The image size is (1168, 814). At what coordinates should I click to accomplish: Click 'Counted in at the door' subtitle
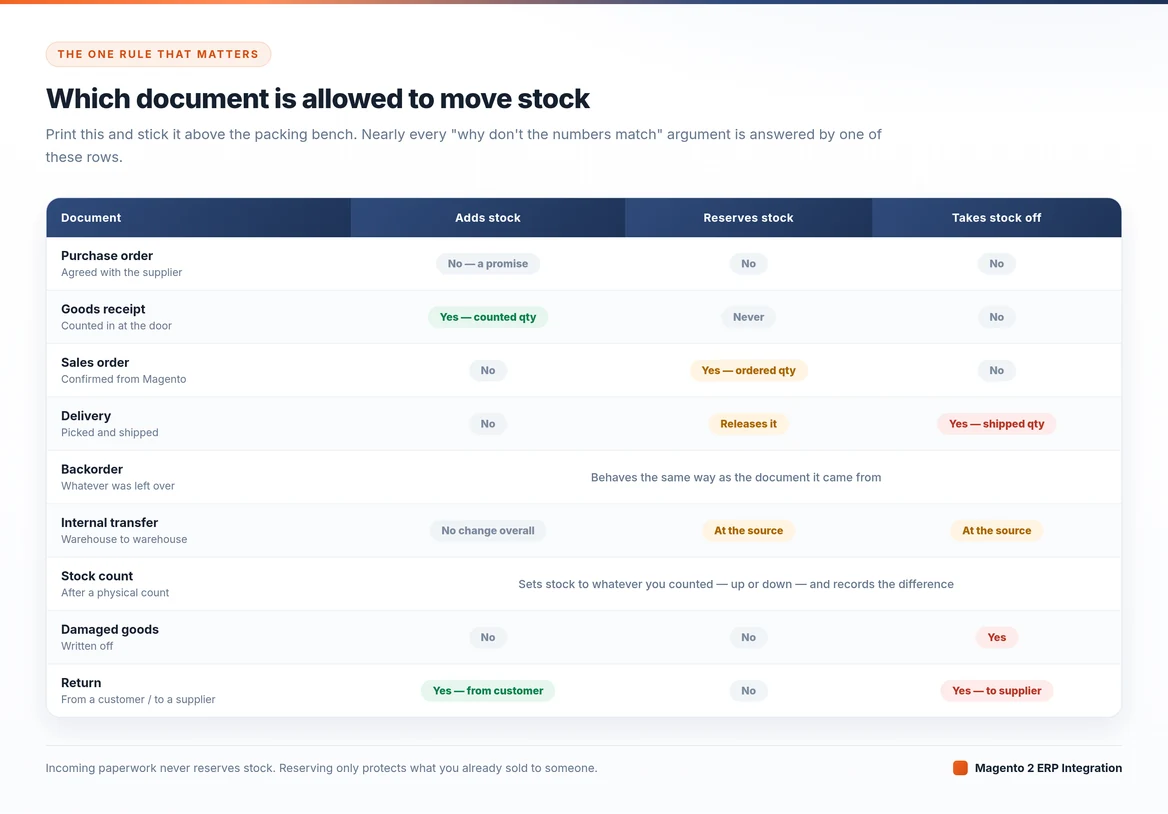pos(116,326)
